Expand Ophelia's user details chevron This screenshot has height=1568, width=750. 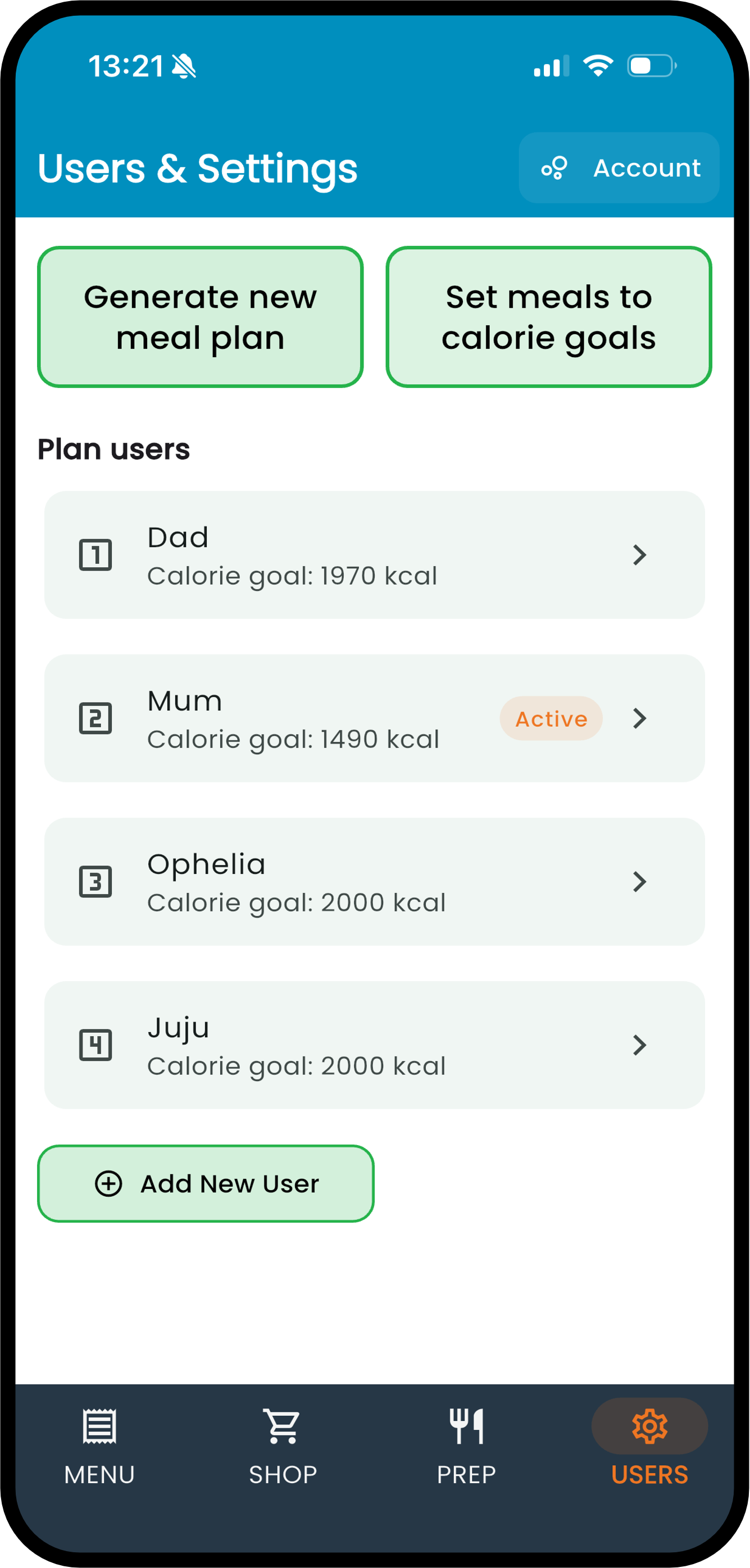coord(640,882)
